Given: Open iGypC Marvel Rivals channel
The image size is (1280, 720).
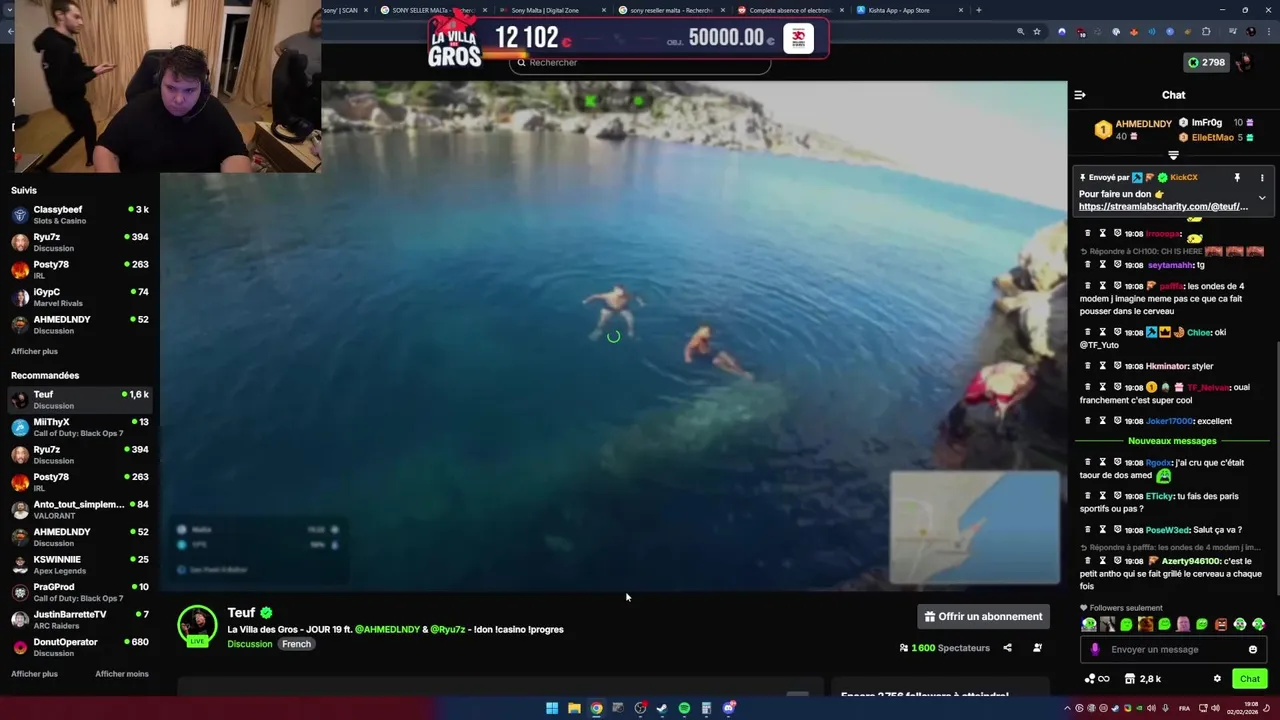Looking at the screenshot, I should (x=80, y=297).
